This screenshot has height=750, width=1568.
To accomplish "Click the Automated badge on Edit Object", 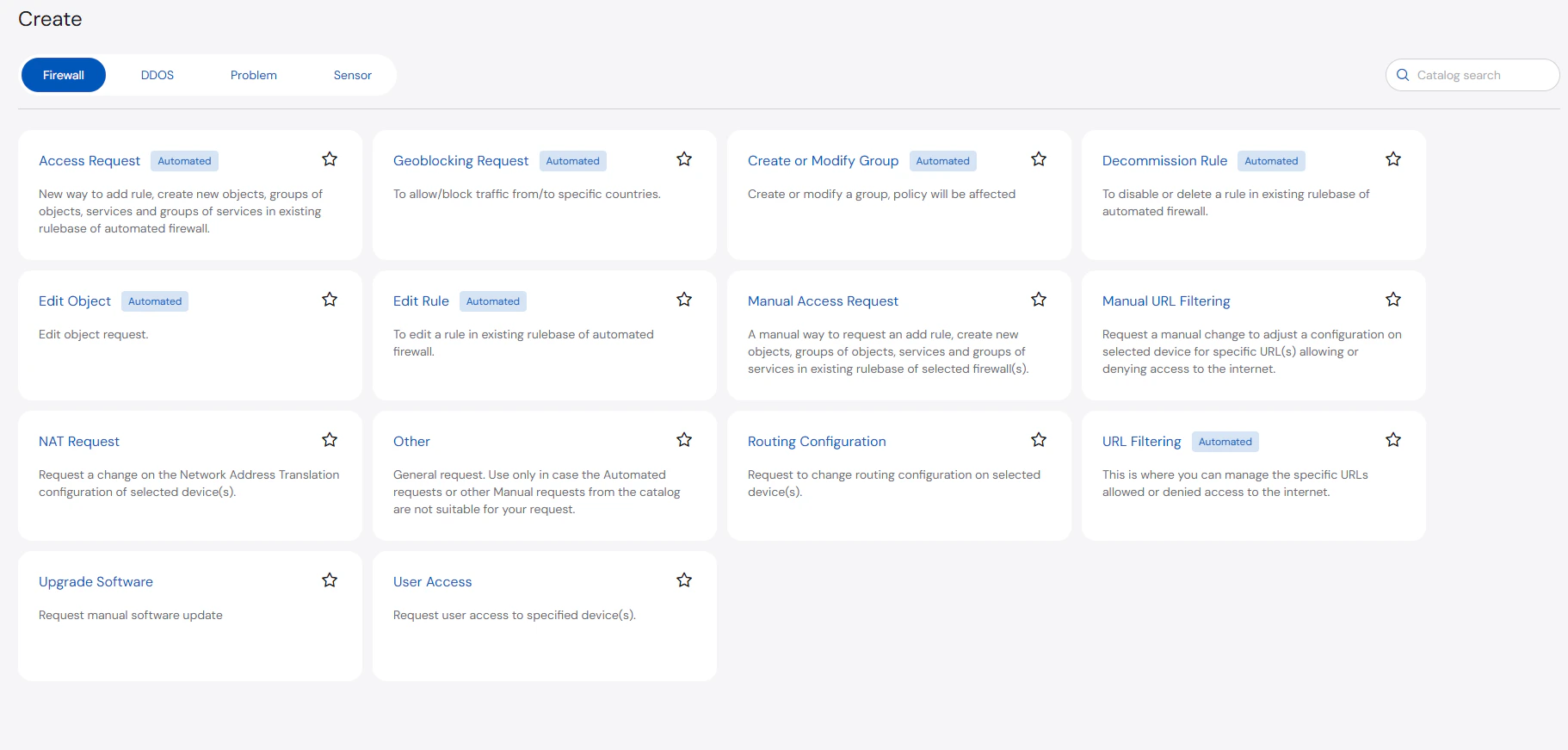I will pos(155,301).
